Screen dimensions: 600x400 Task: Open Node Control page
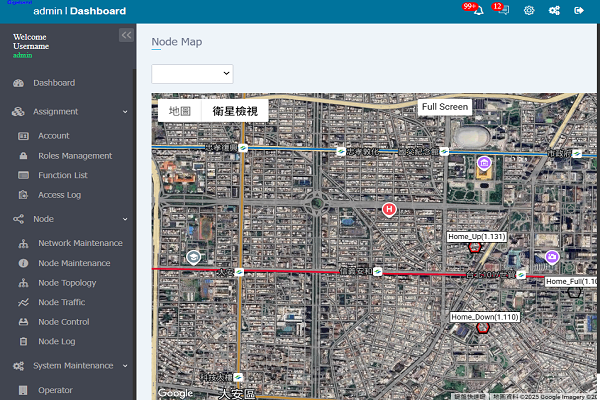click(64, 322)
